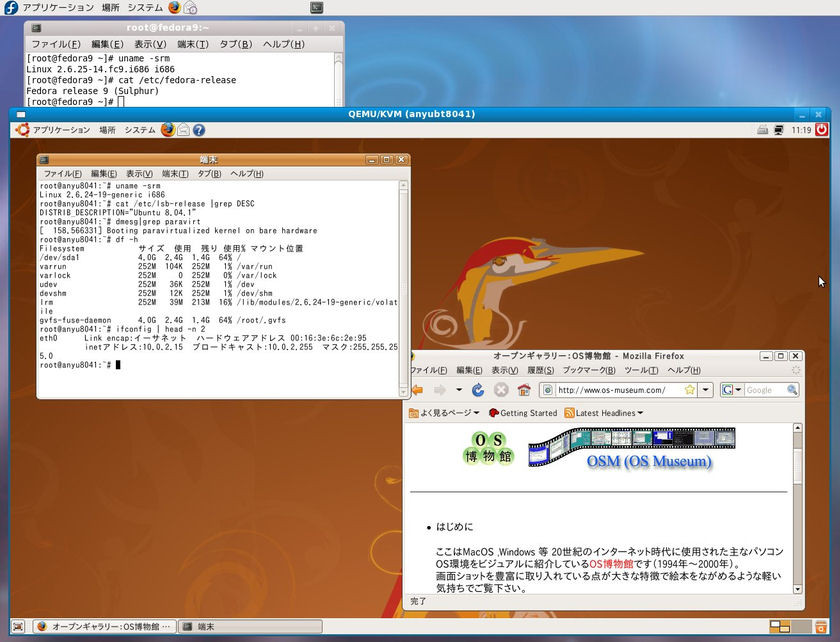Open 履歴 menu in Firefox
The height and width of the screenshot is (642, 840).
(x=541, y=370)
